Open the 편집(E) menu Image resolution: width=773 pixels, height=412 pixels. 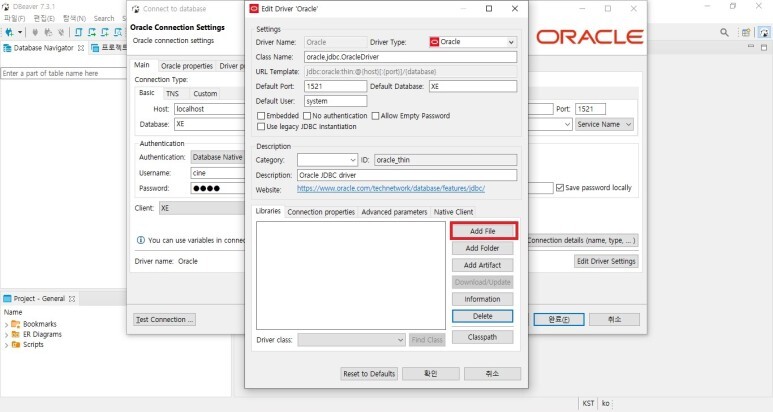coord(44,18)
